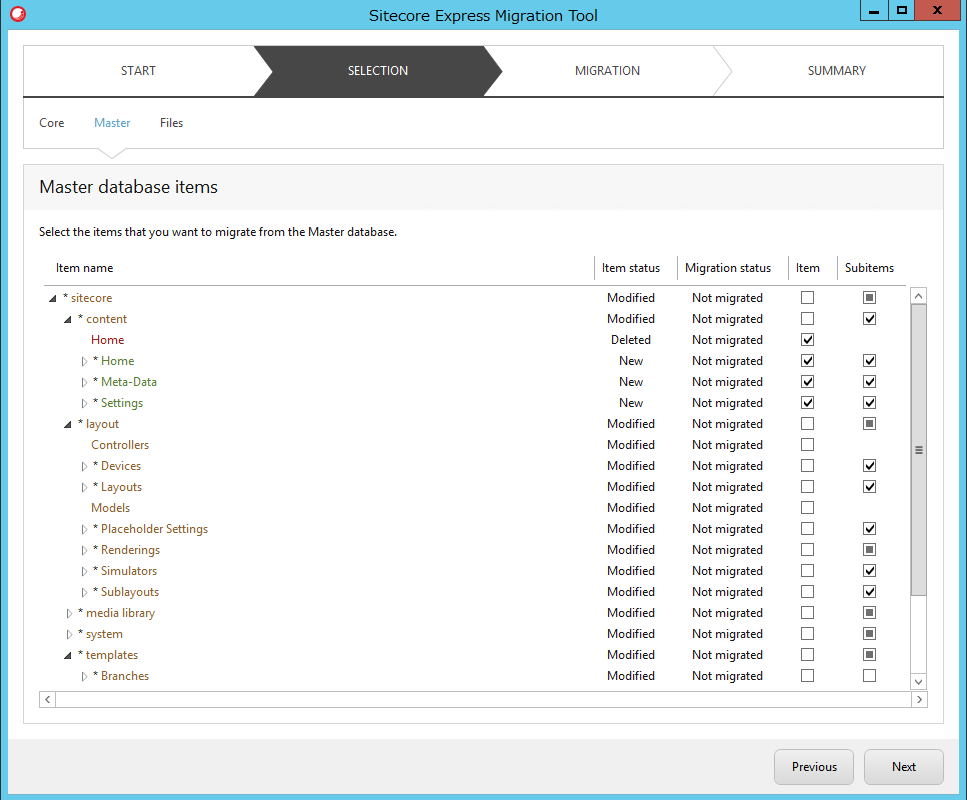Screen dimensions: 967x800
Task: Collapse the content node
Action: pyautogui.click(x=68, y=320)
